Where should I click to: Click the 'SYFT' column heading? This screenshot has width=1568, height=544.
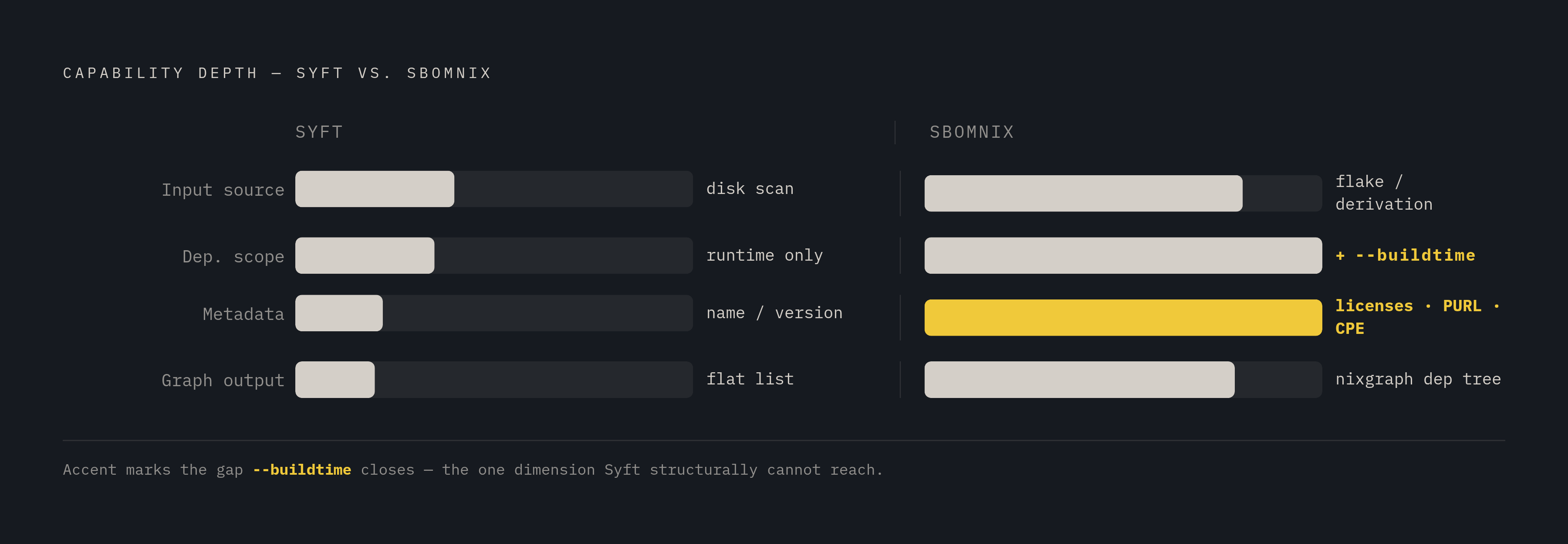point(319,132)
